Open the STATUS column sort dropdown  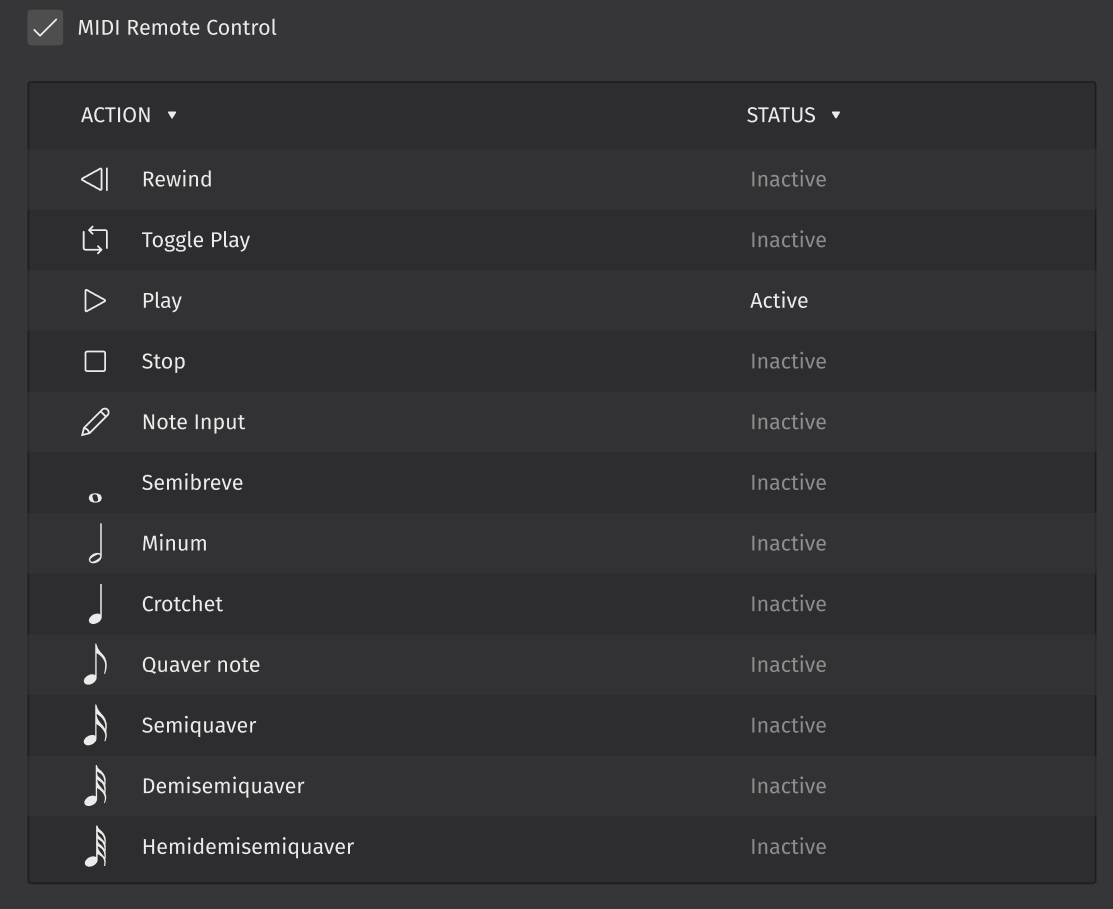(x=835, y=115)
